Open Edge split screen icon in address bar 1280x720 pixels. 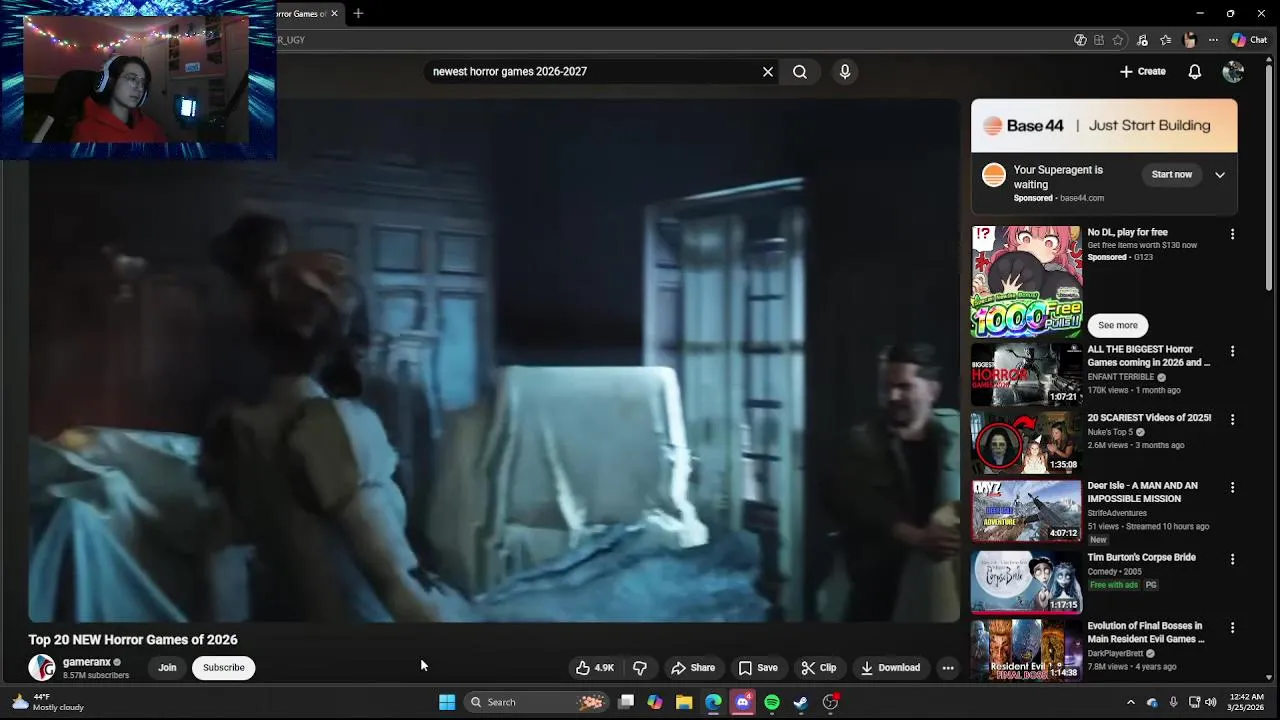pyautogui.click(x=1099, y=40)
